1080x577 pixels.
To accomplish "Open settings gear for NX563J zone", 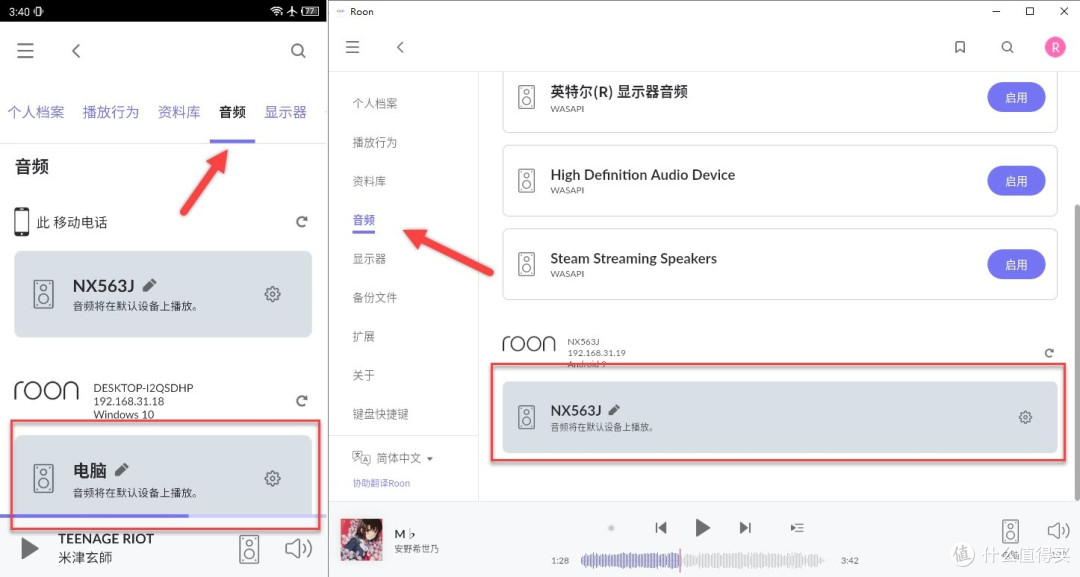I will (1024, 417).
